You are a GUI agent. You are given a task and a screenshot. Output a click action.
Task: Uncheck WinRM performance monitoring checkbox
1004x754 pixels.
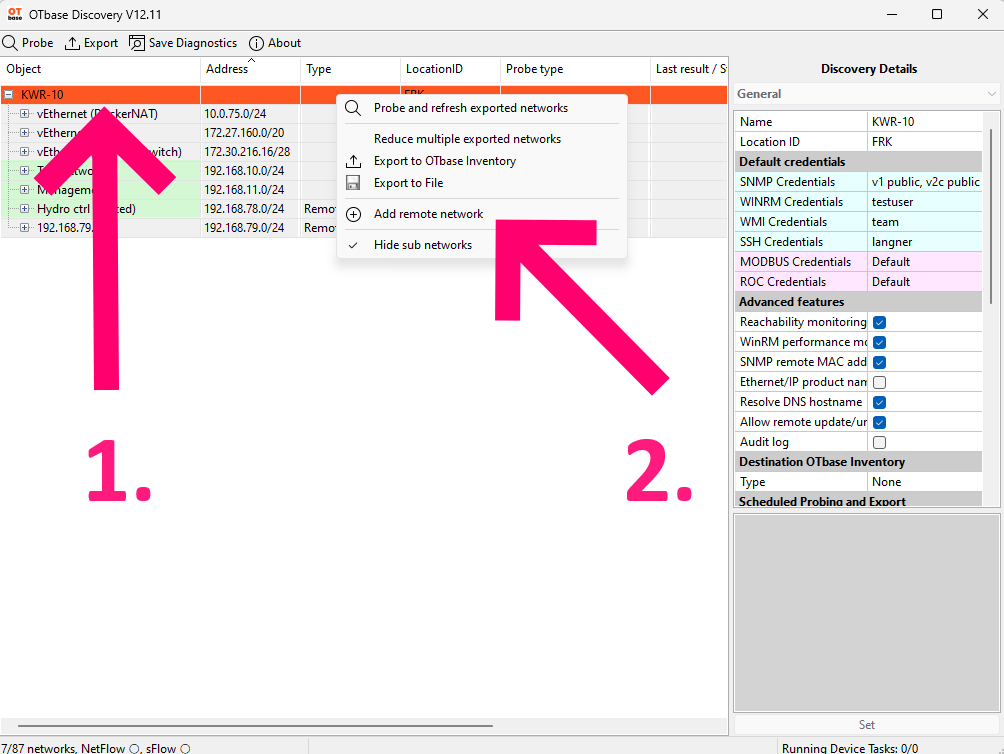click(880, 342)
